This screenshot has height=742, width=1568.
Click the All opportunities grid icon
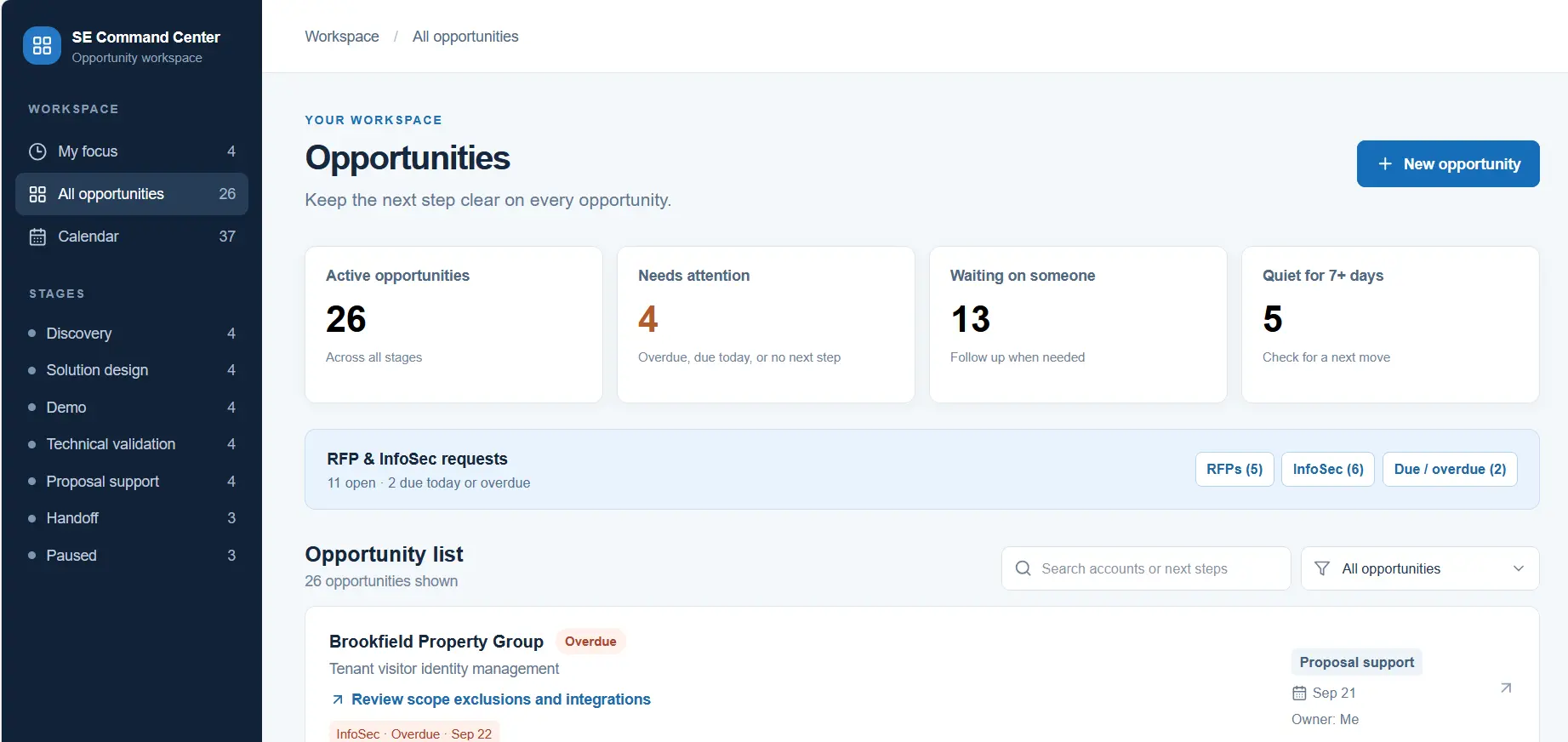(37, 194)
